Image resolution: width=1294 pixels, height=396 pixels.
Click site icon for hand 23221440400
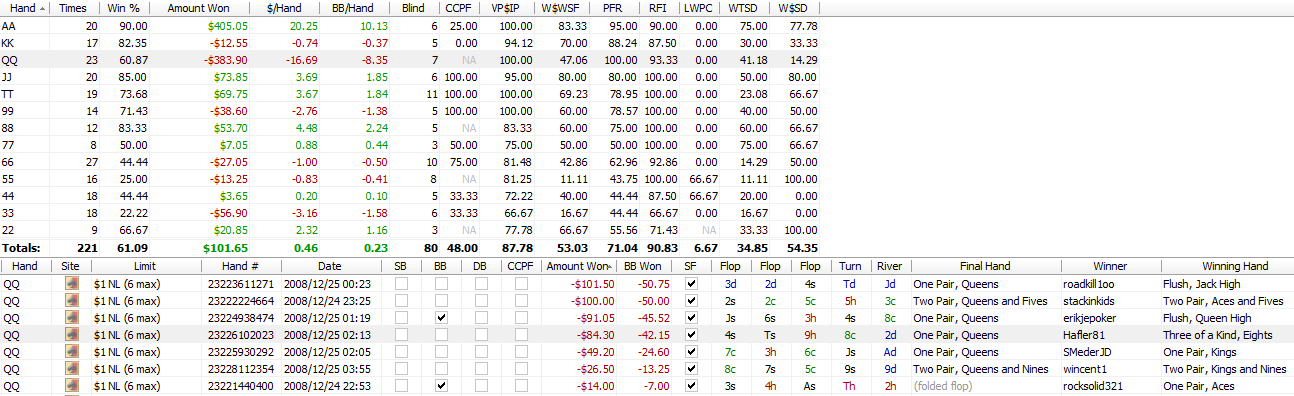point(71,385)
